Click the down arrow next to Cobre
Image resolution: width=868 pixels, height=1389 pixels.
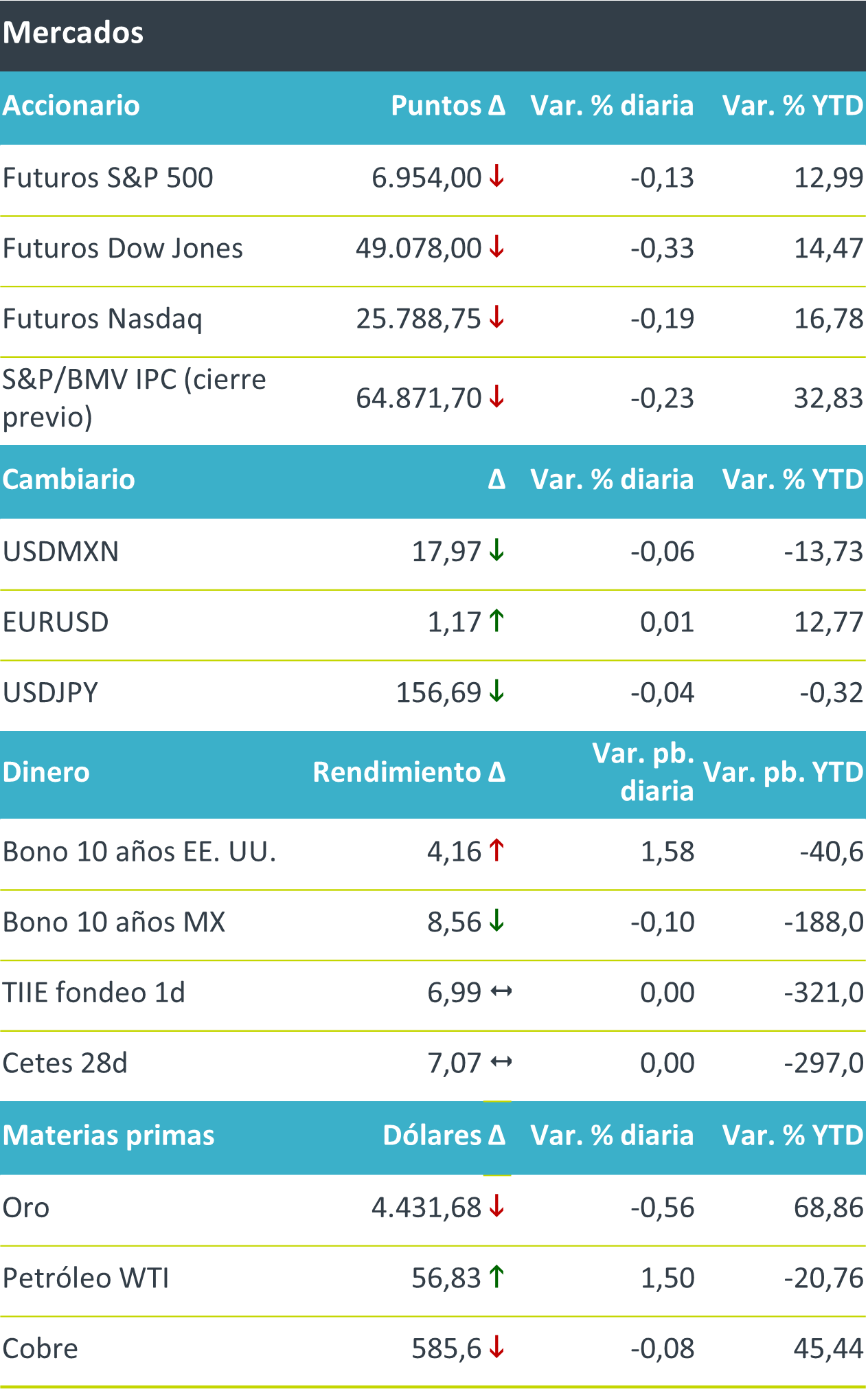coord(496,1348)
